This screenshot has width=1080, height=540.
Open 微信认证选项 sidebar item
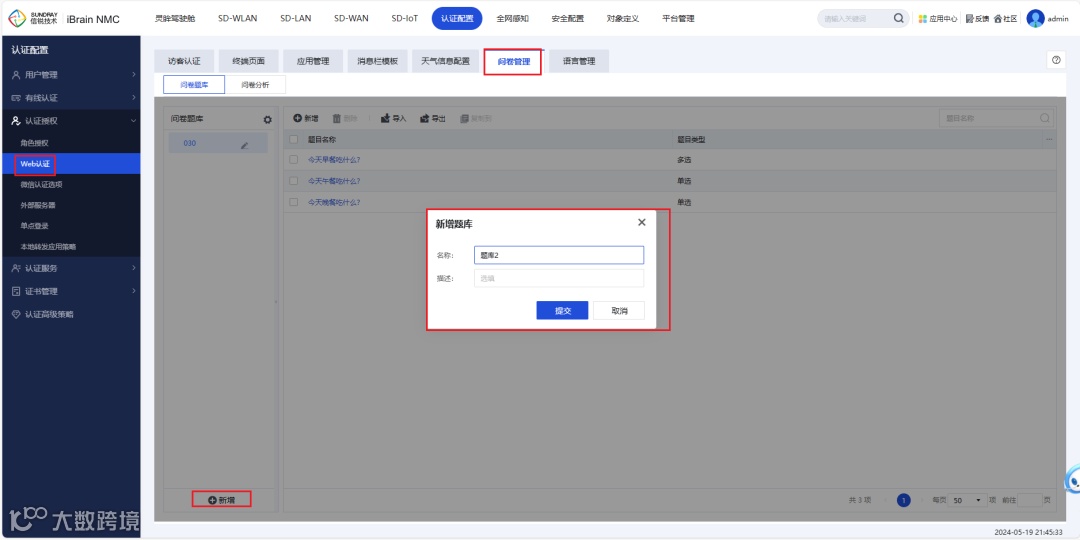coord(41,185)
